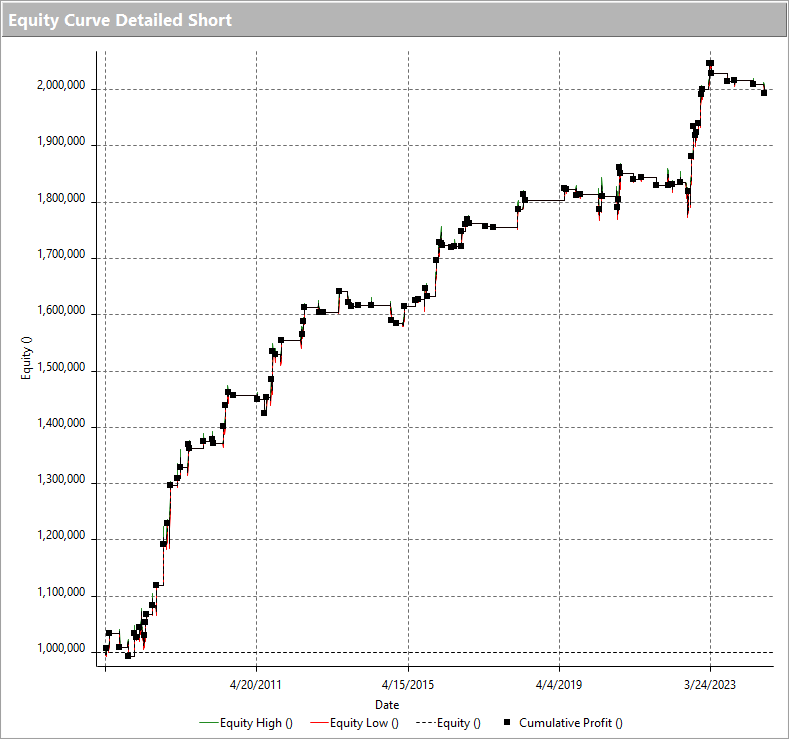Viewport: 789px width, 739px height.
Task: Click the 1,700,000 y-axis label
Action: click(x=61, y=255)
